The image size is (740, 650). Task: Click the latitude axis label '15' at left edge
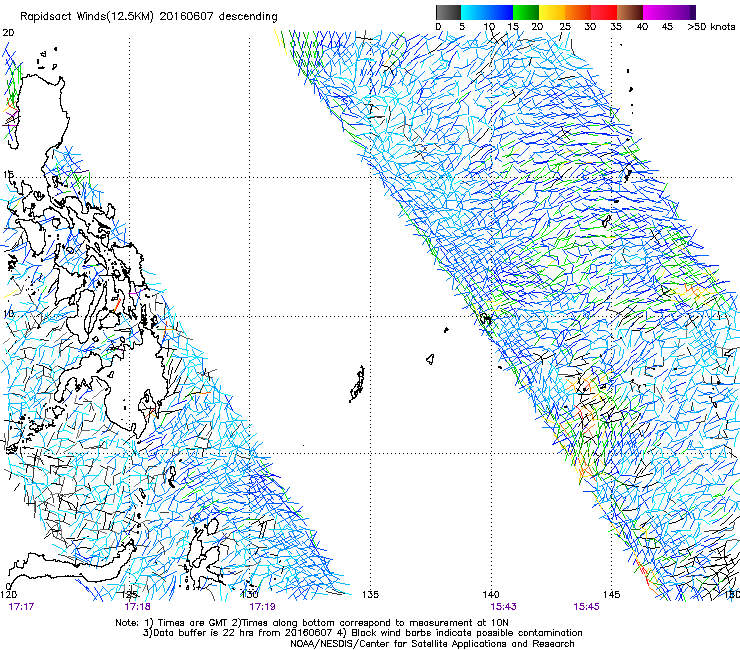click(8, 175)
